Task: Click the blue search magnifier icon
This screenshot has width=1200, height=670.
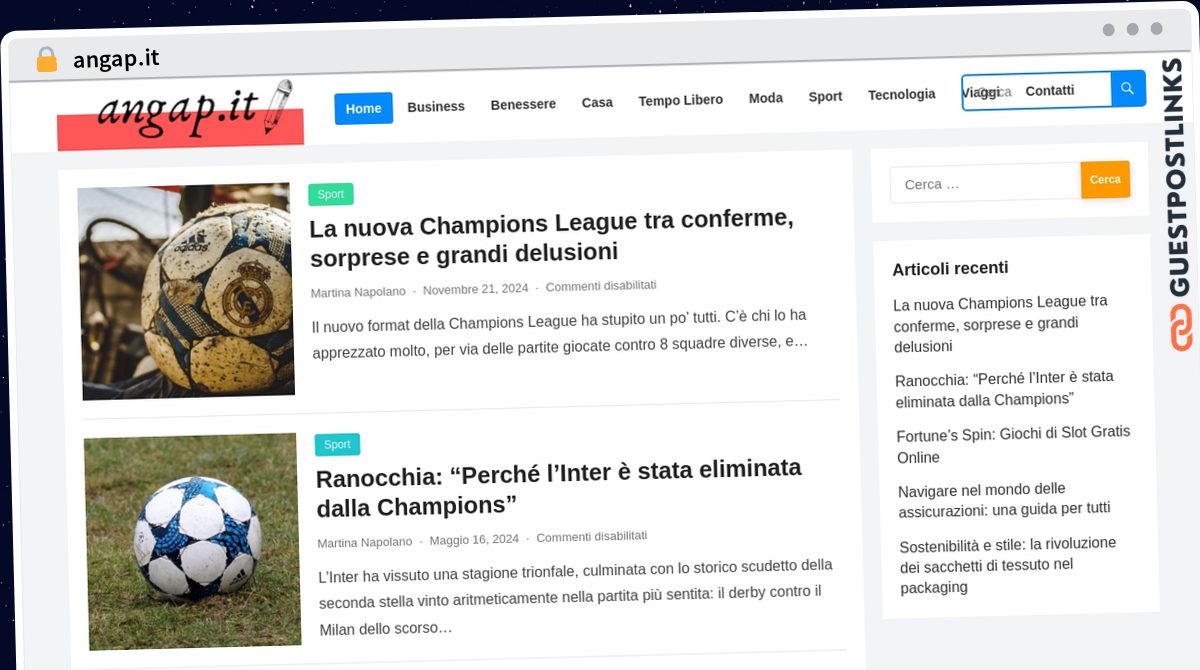Action: (x=1128, y=89)
